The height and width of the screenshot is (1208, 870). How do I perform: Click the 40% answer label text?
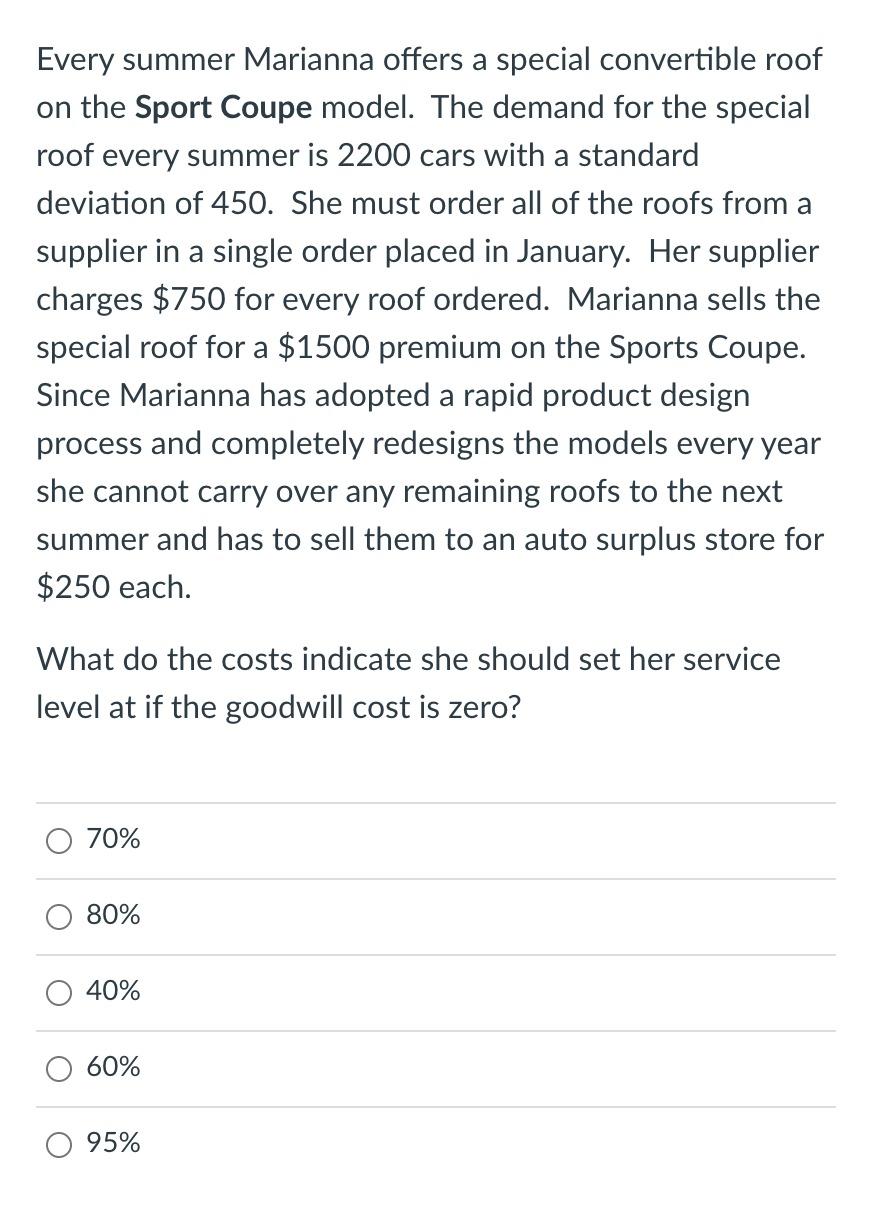click(x=114, y=991)
